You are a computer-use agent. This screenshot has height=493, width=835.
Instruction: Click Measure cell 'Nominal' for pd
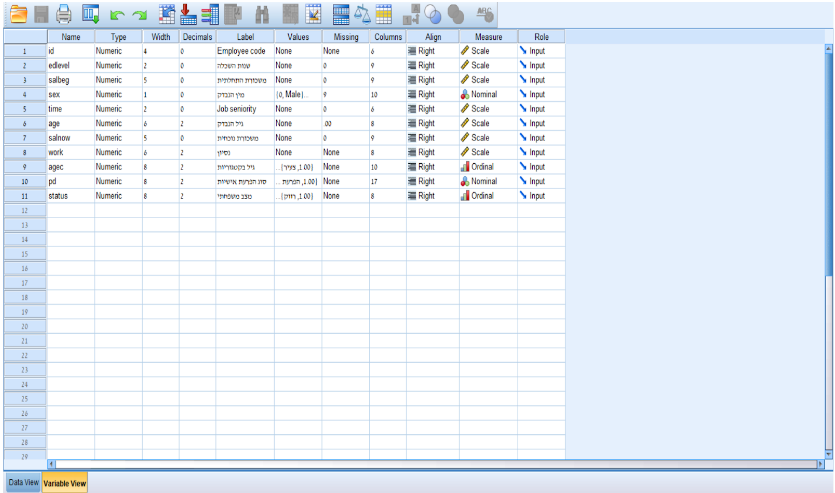488,182
